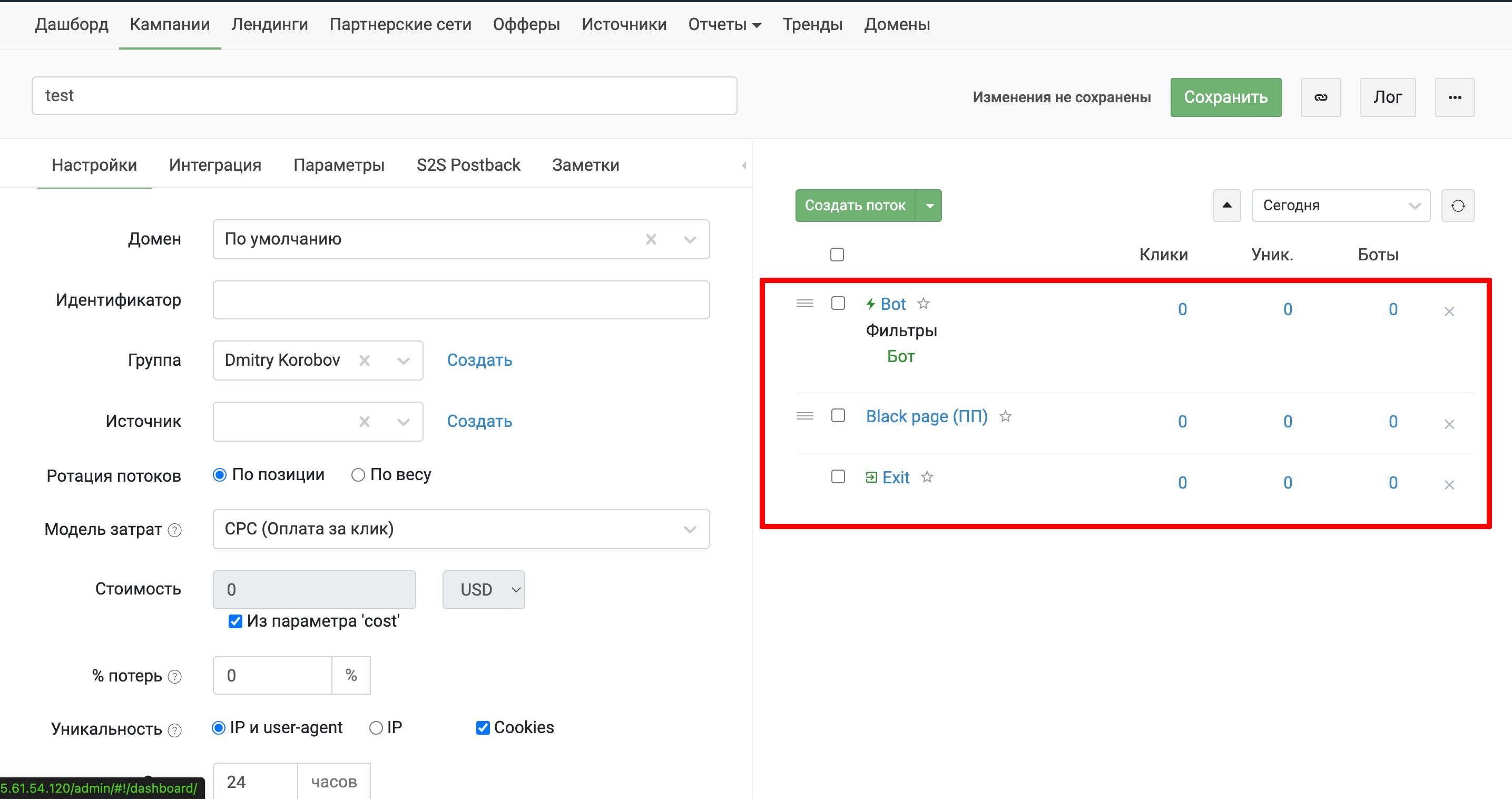Click the campaign name field containing test
The image size is (1512, 799).
click(x=385, y=96)
